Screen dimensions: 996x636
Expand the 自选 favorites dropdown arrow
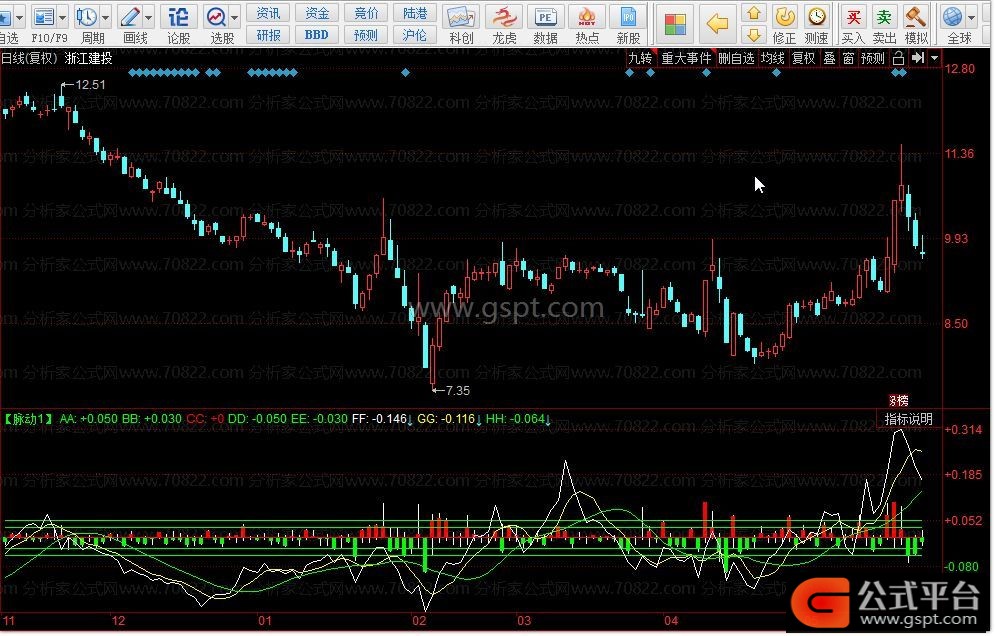pyautogui.click(x=18, y=17)
